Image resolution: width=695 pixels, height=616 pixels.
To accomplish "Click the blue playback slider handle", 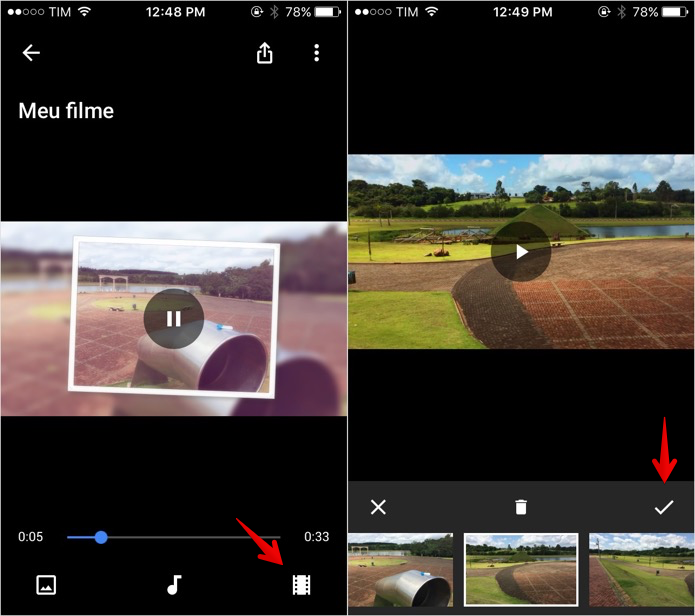I will [x=101, y=537].
